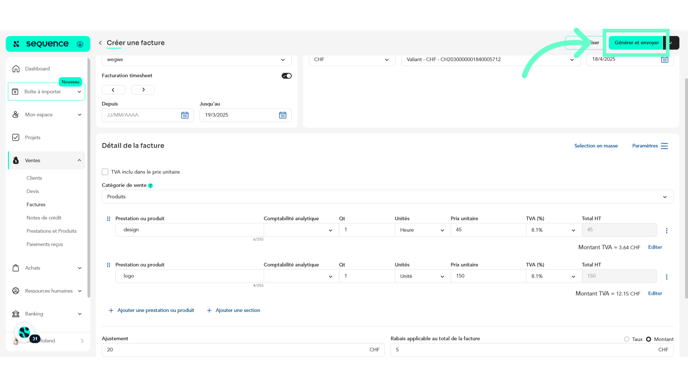Open Factures under Ventes

coord(36,204)
